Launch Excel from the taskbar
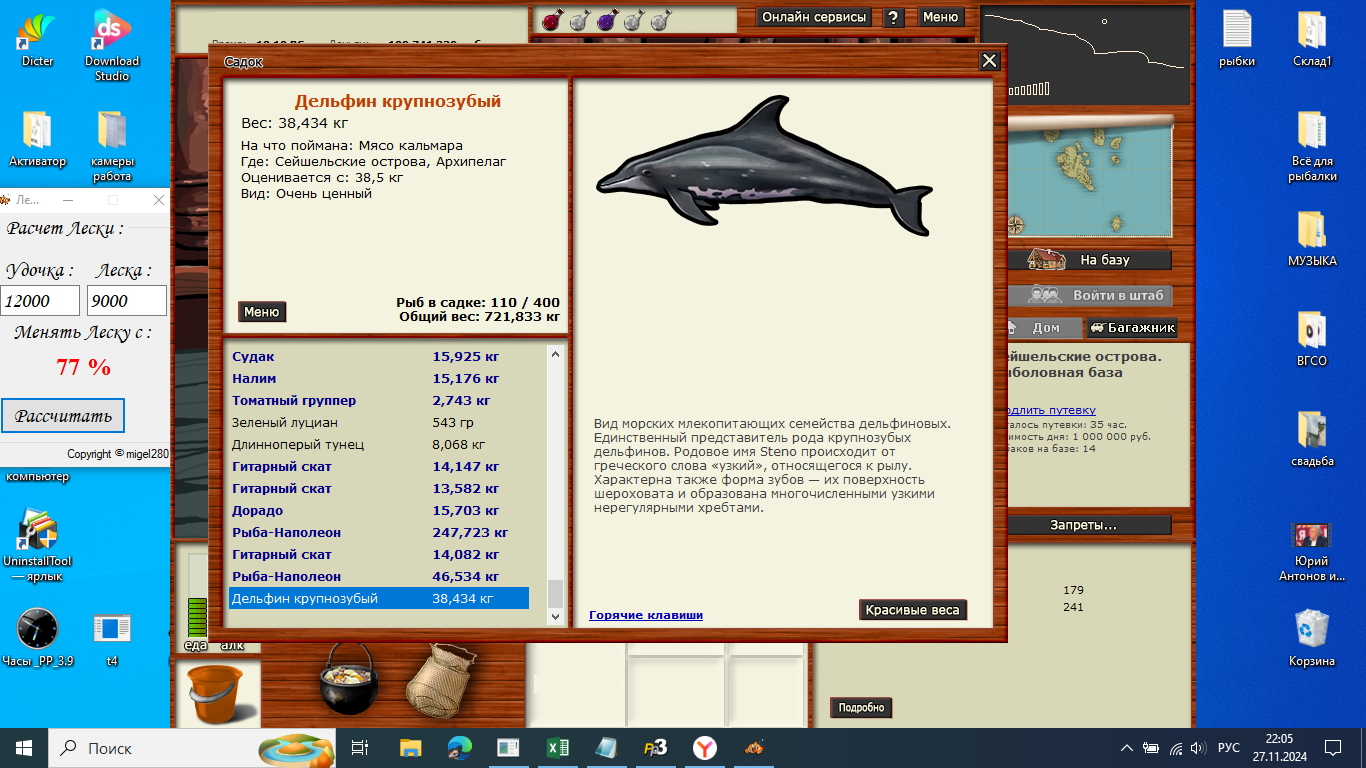 (x=557, y=747)
